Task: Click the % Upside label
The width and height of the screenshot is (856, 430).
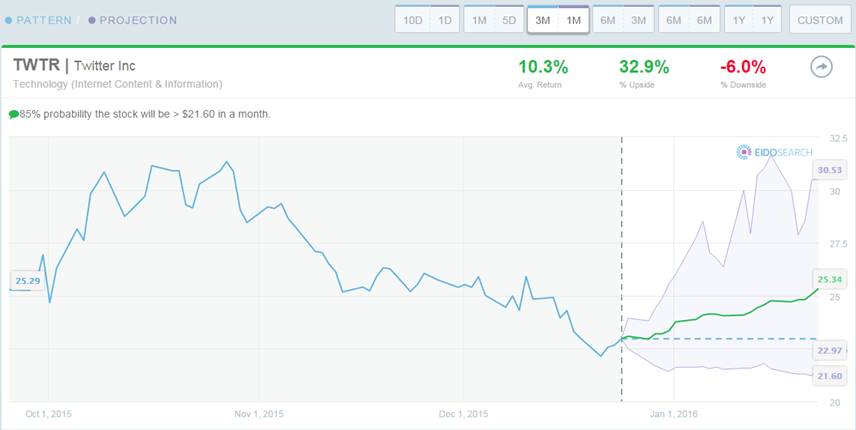Action: click(637, 86)
